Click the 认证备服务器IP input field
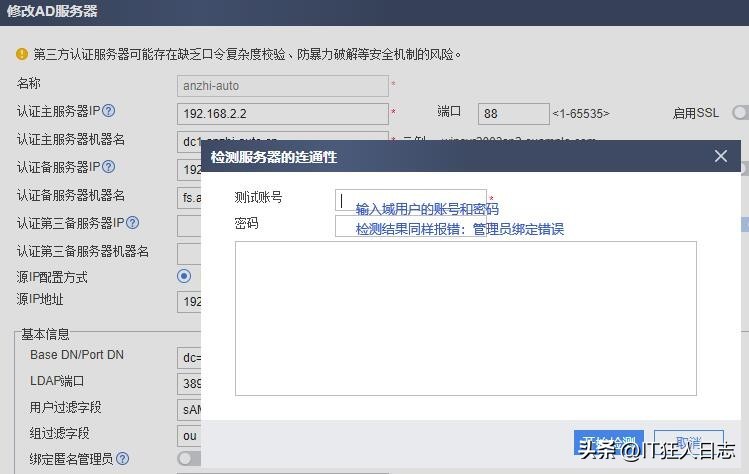Image resolution: width=749 pixels, height=474 pixels. [189, 170]
